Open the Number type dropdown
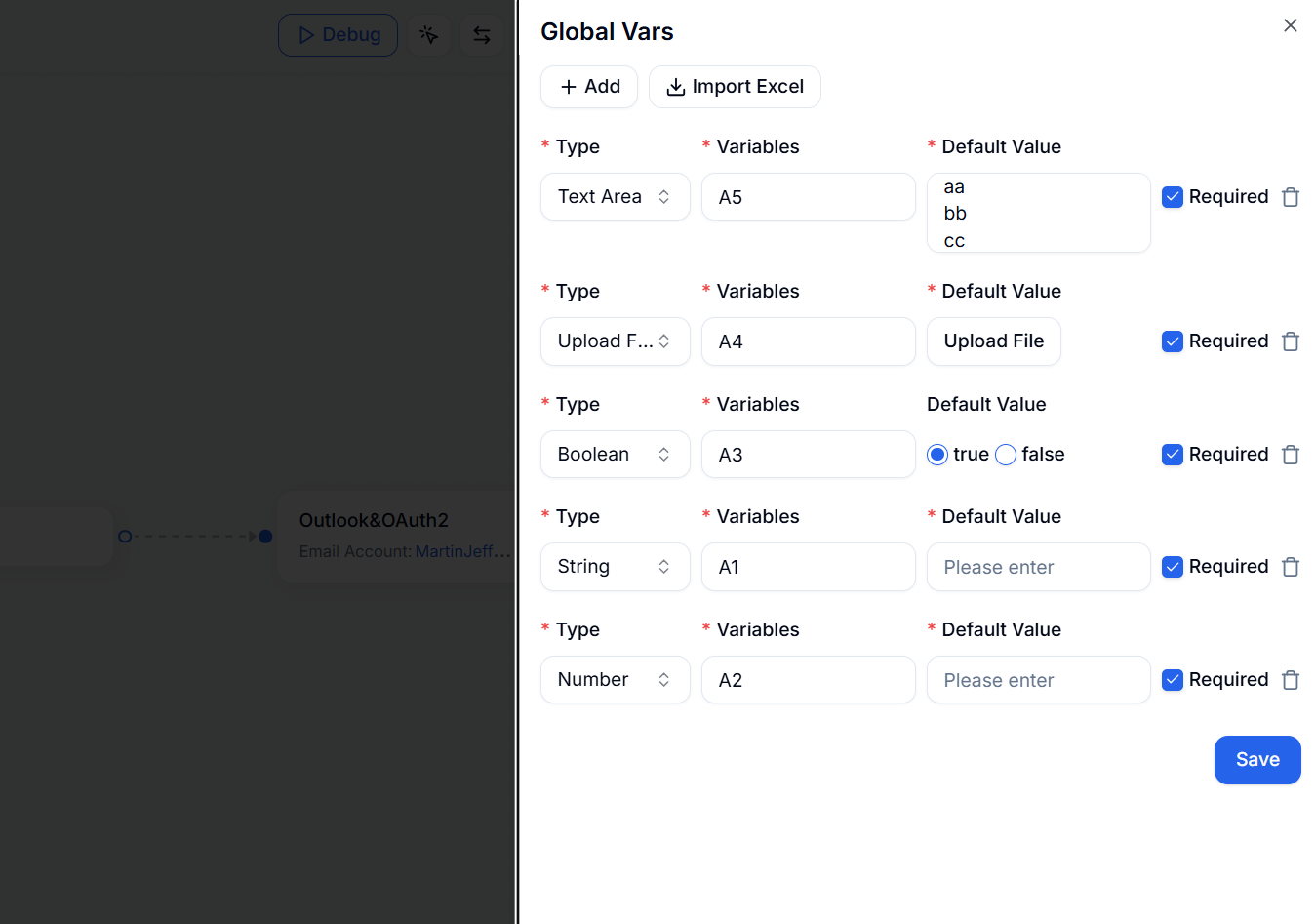 615,680
